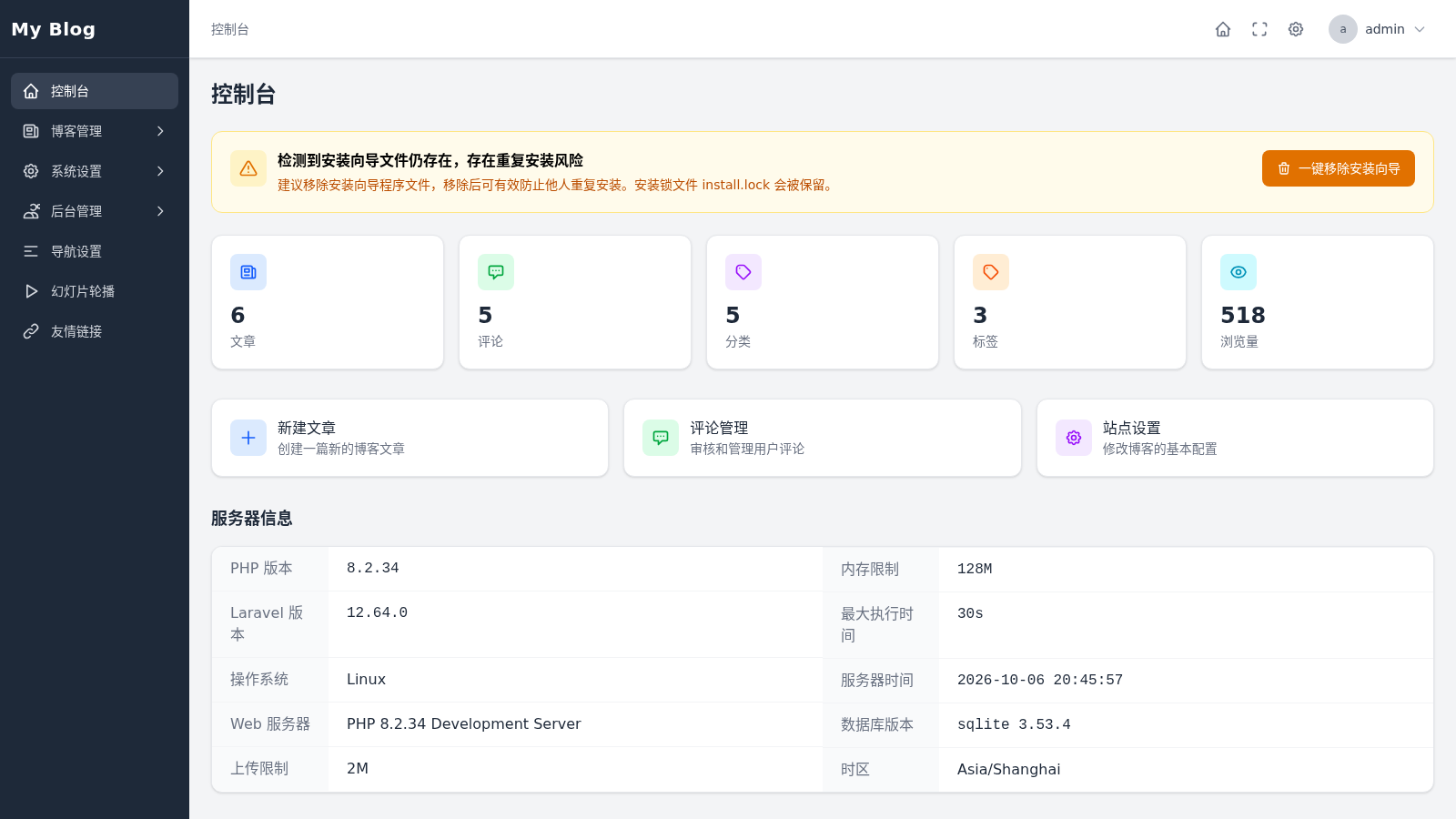The image size is (1456, 819).
Task: Click the eye icon on 浏览量 card
Action: (1239, 272)
